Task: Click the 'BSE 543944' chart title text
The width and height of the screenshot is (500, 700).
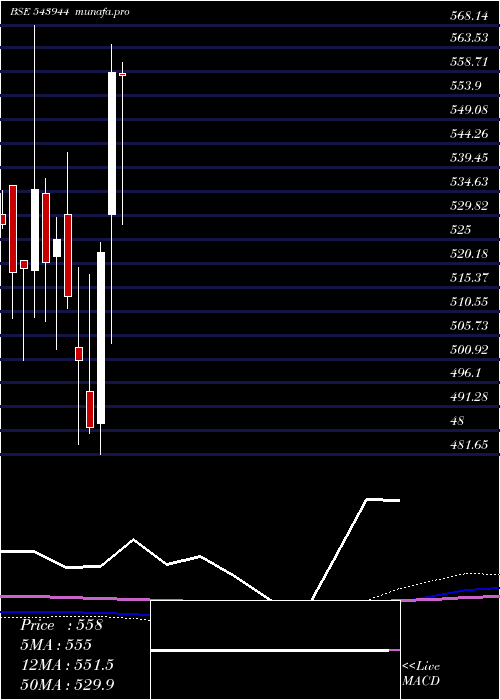Action: pos(39,12)
